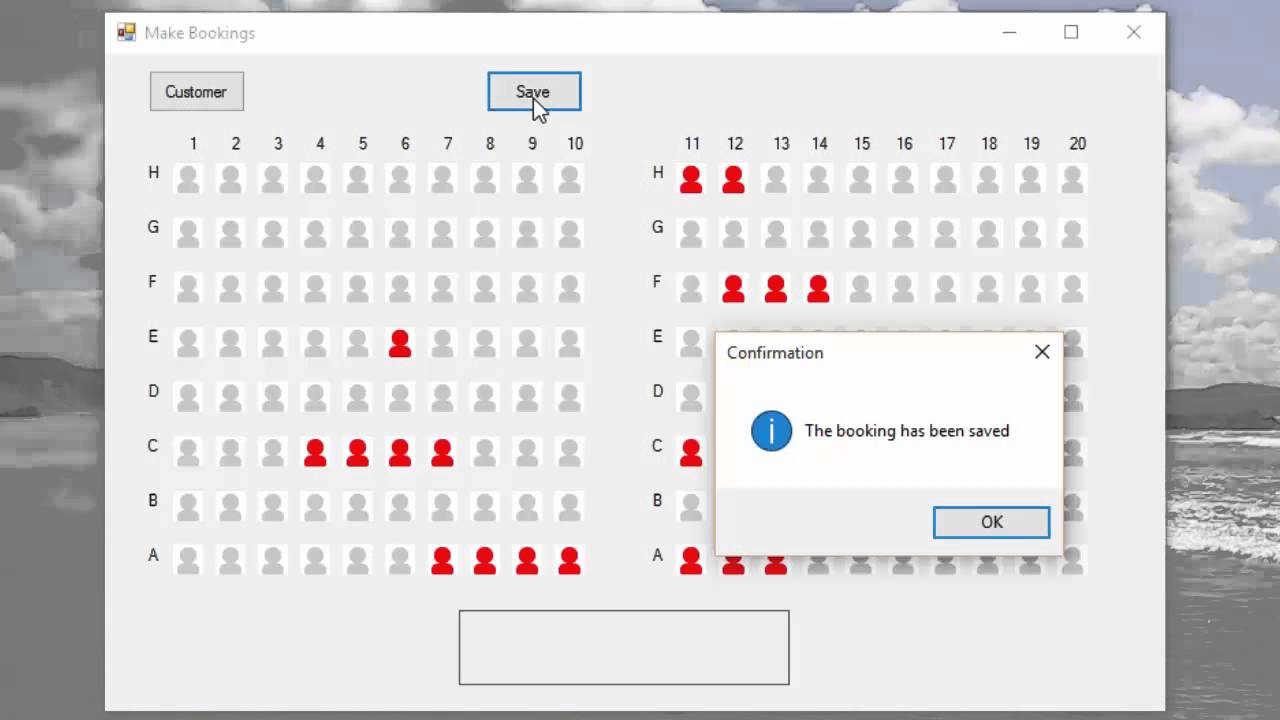Select the red seat F12
This screenshot has width=1280, height=720.
click(733, 288)
